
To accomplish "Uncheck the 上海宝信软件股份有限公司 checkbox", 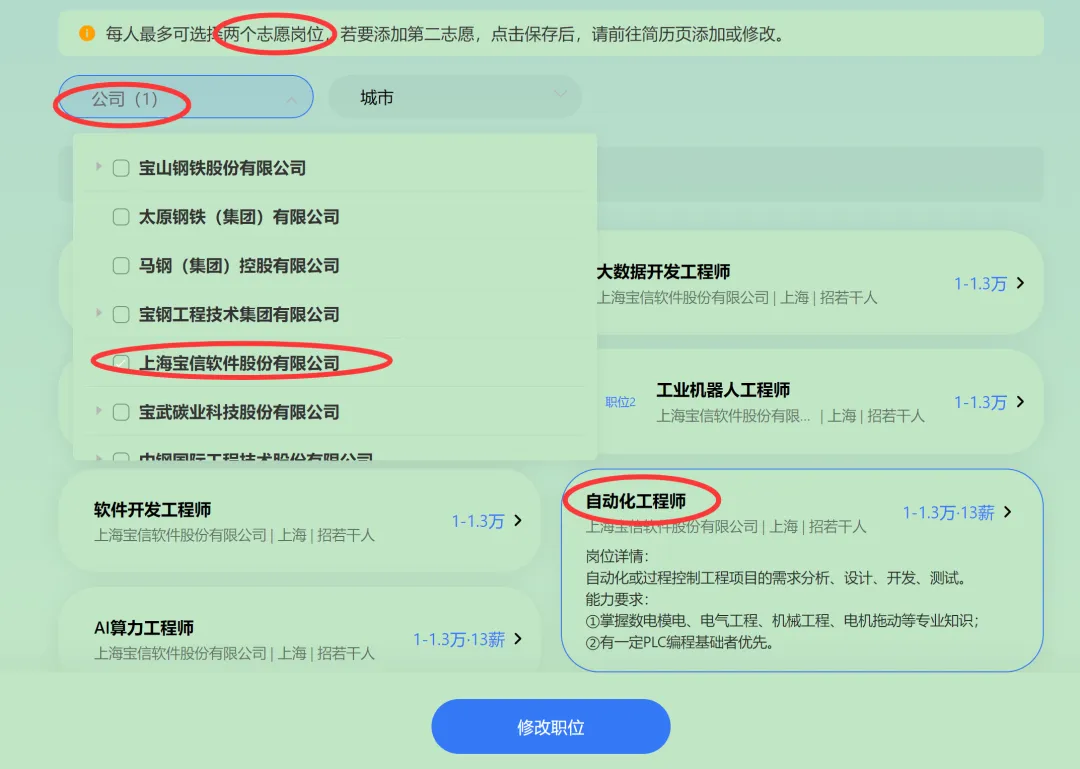I will 121,363.
